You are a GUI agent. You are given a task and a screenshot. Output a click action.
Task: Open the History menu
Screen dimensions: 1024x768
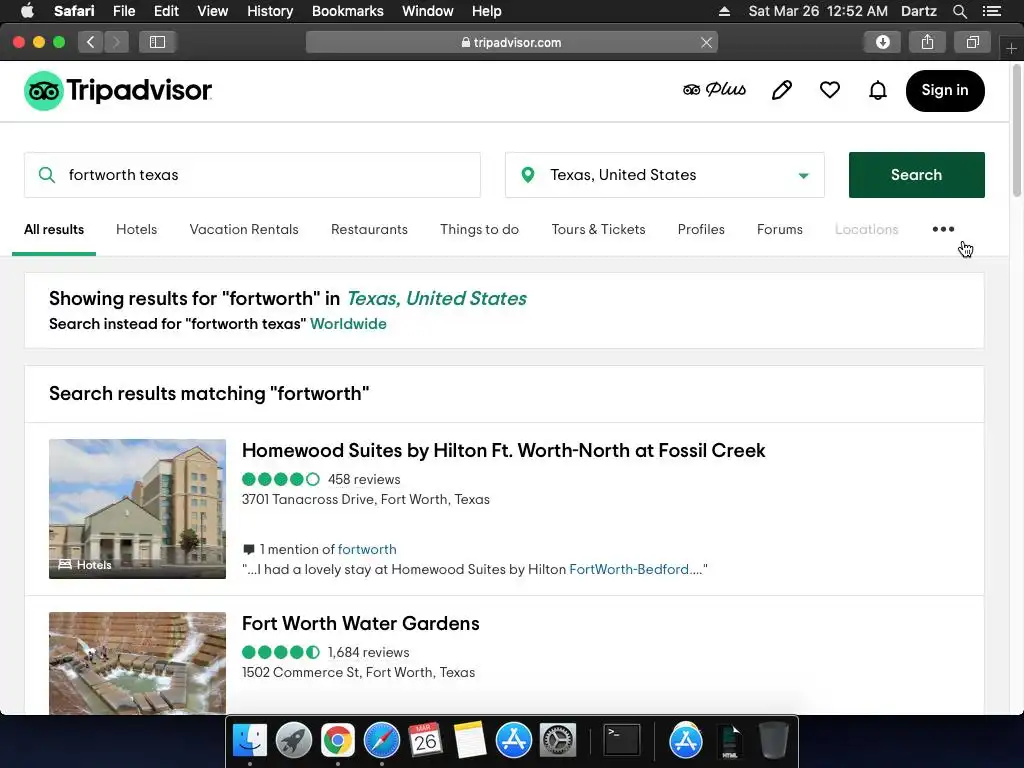(x=270, y=11)
